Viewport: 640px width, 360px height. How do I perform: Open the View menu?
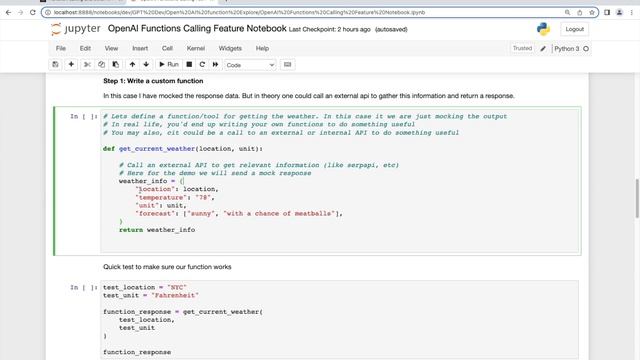point(111,48)
